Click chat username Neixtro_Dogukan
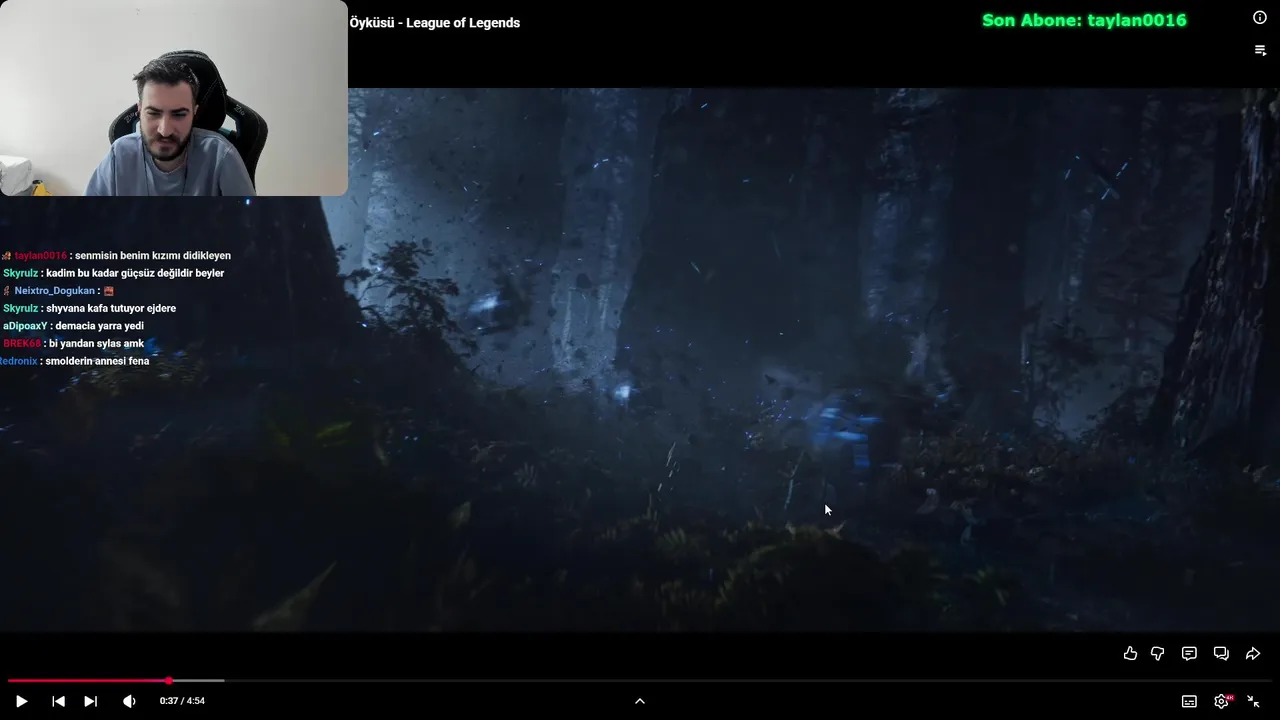The image size is (1280, 720). tap(57, 291)
